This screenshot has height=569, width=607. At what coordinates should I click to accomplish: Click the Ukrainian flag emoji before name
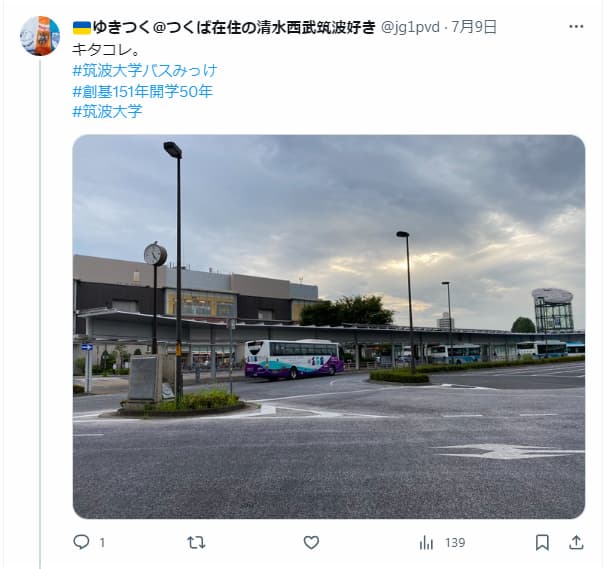click(x=82, y=27)
